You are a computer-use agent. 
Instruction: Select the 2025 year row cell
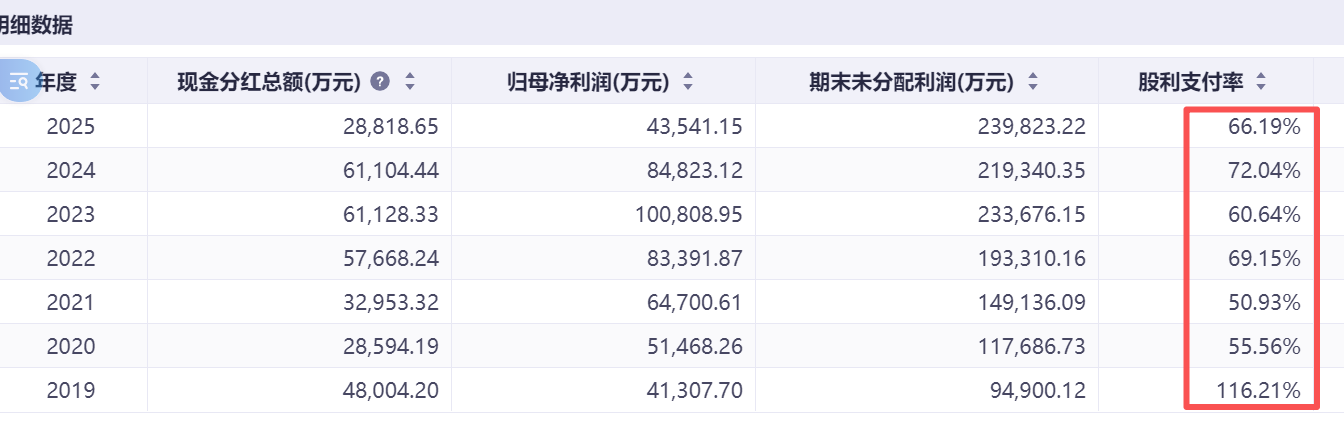(x=71, y=127)
